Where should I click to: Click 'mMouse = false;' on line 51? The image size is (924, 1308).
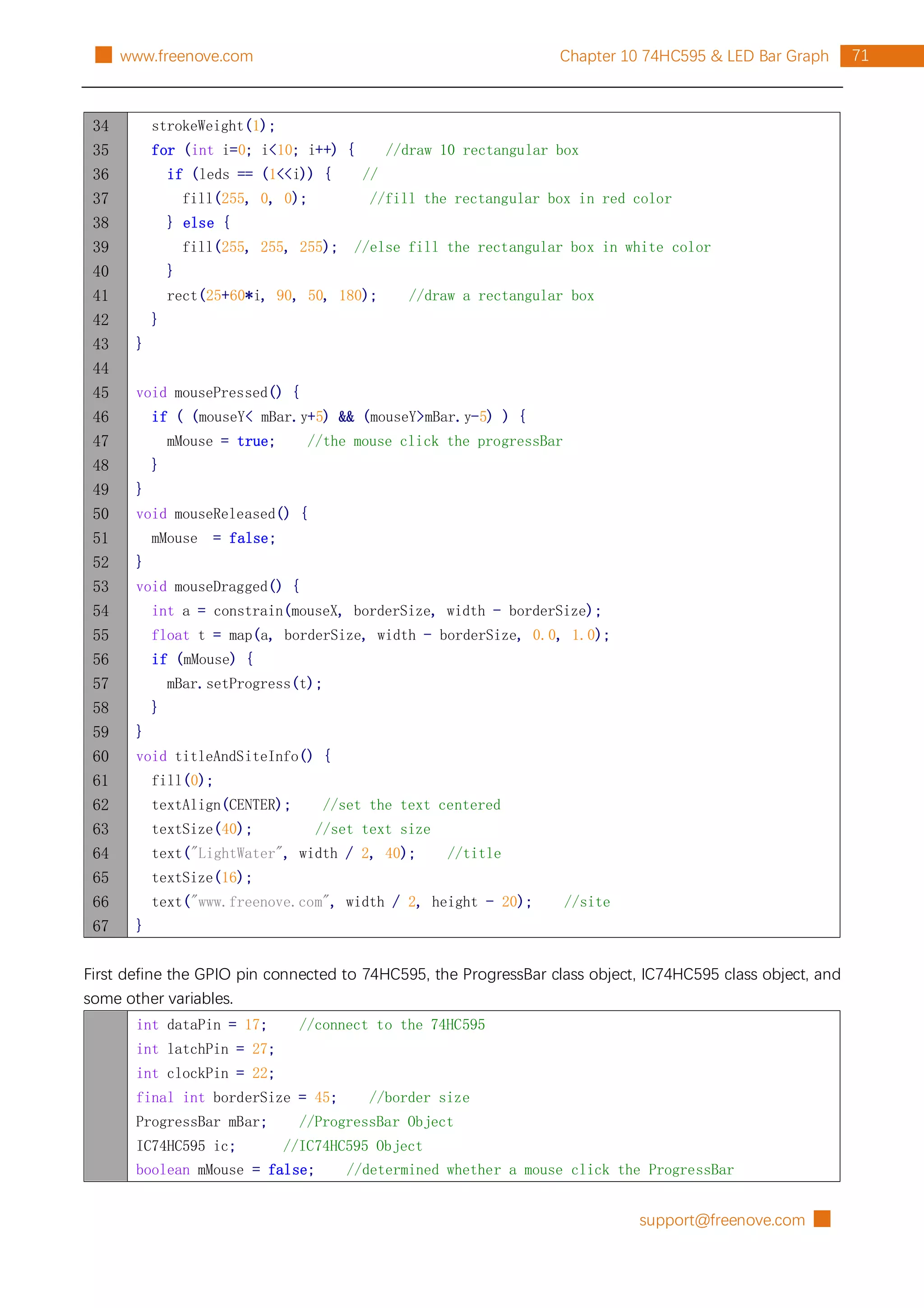(213, 538)
